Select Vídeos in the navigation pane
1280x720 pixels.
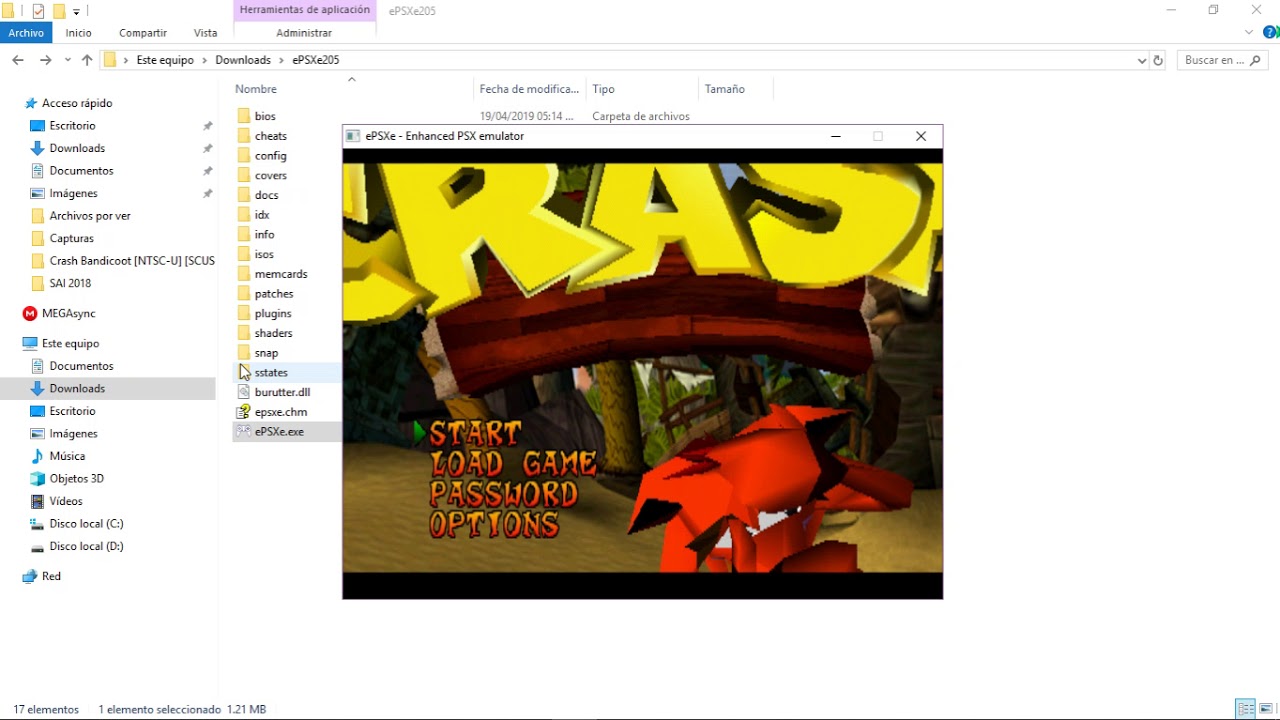point(56,501)
